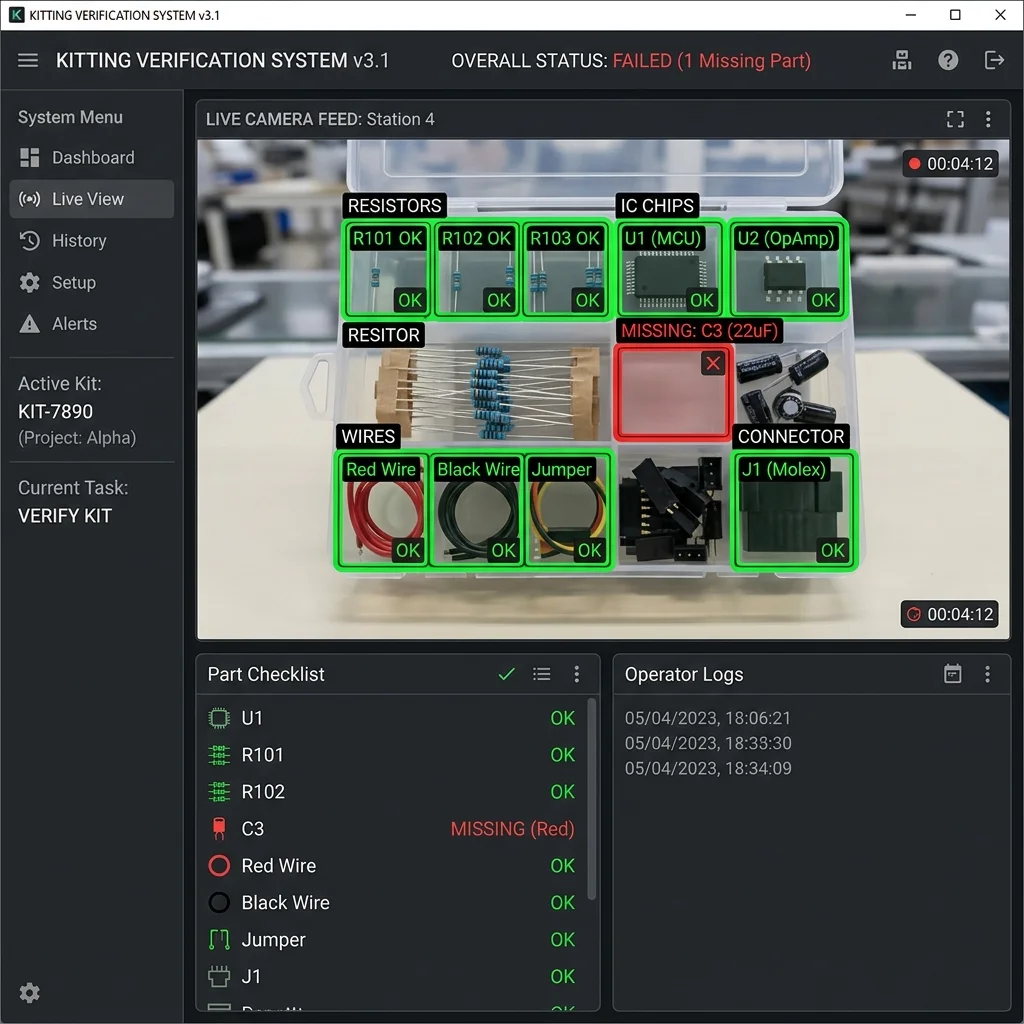Viewport: 1024px width, 1024px height.
Task: Click the Black Wire detection box
Action: [x=477, y=509]
